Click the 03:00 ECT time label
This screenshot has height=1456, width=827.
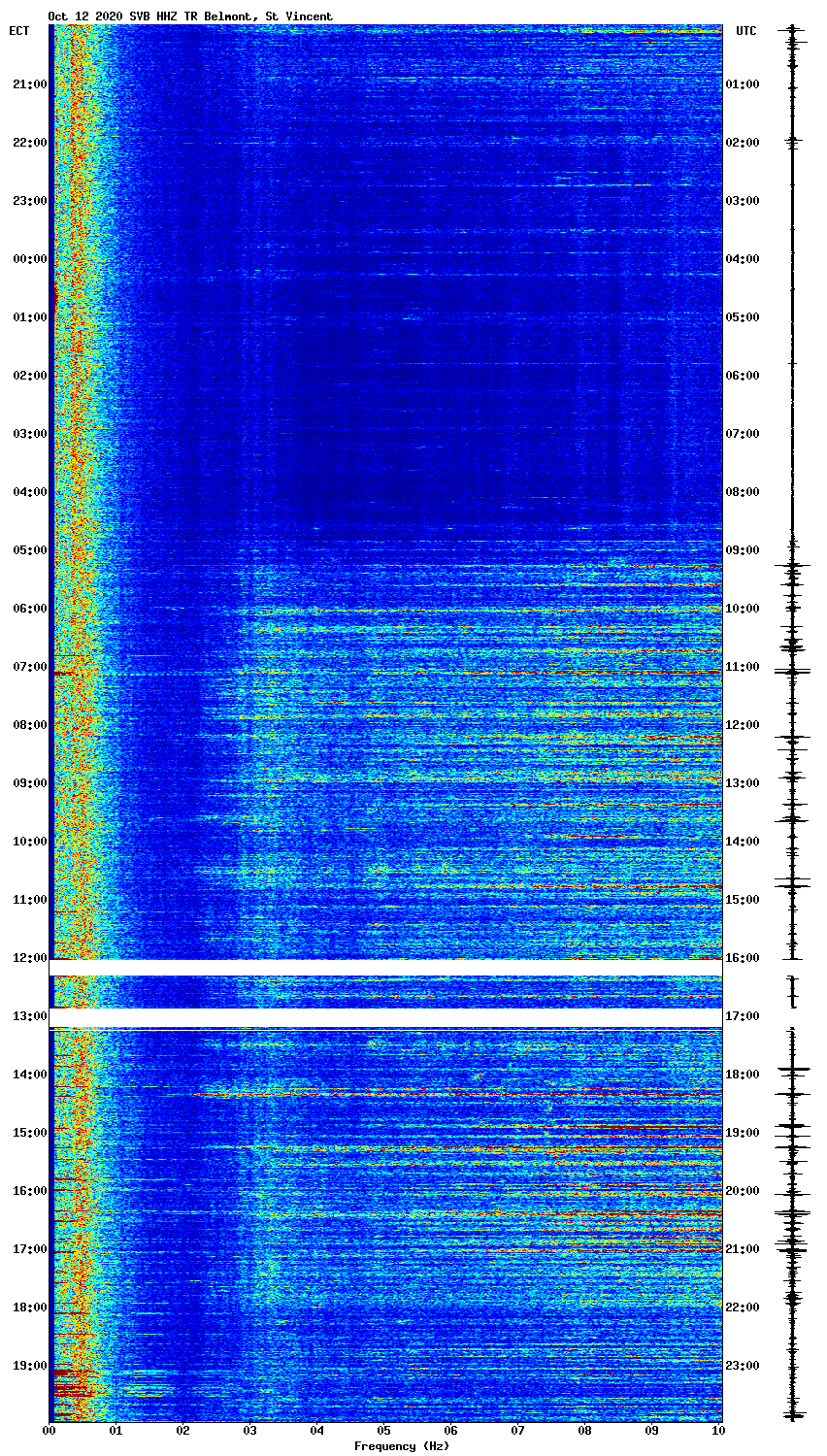[x=30, y=434]
